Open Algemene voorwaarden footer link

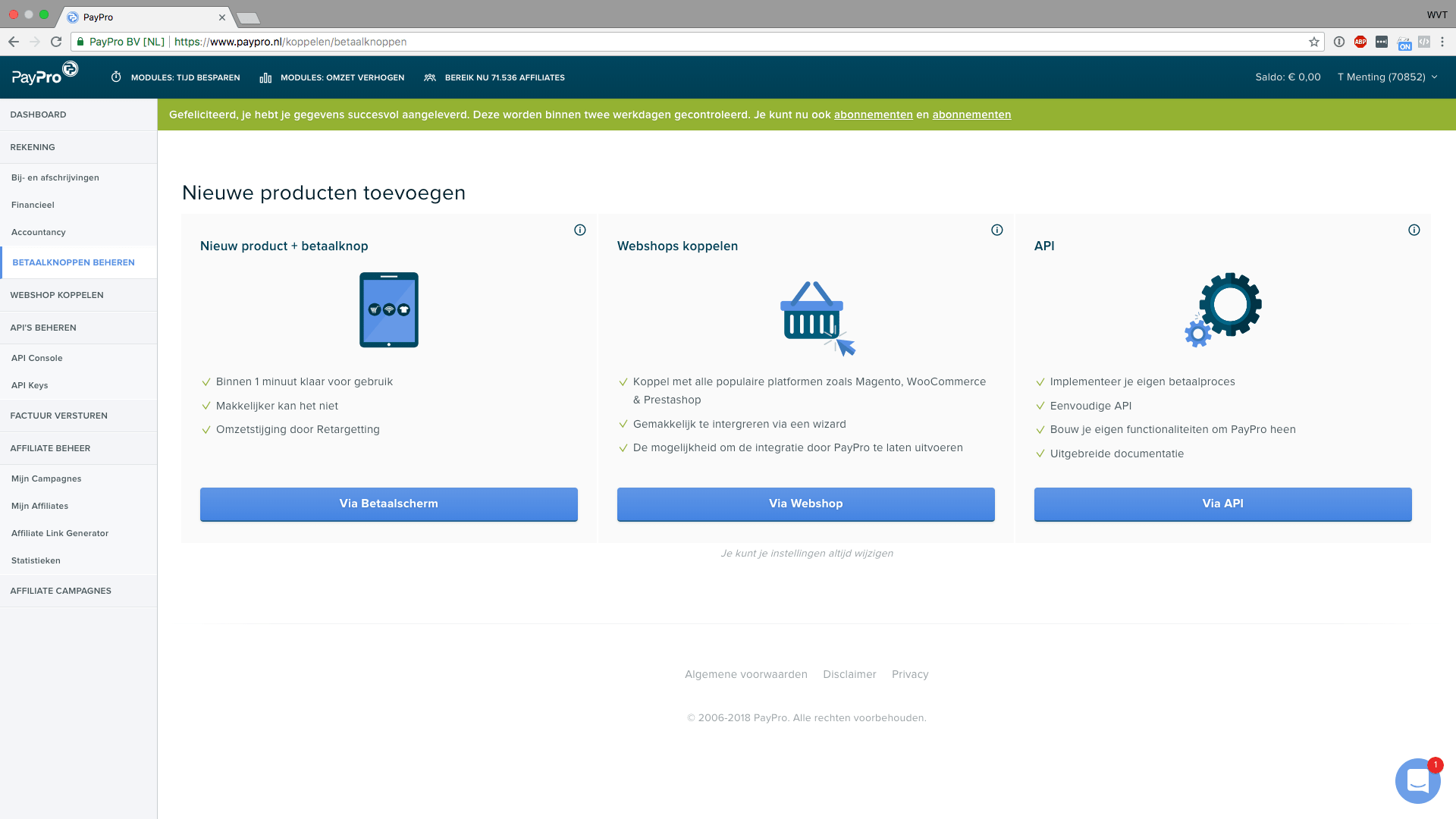tap(746, 674)
